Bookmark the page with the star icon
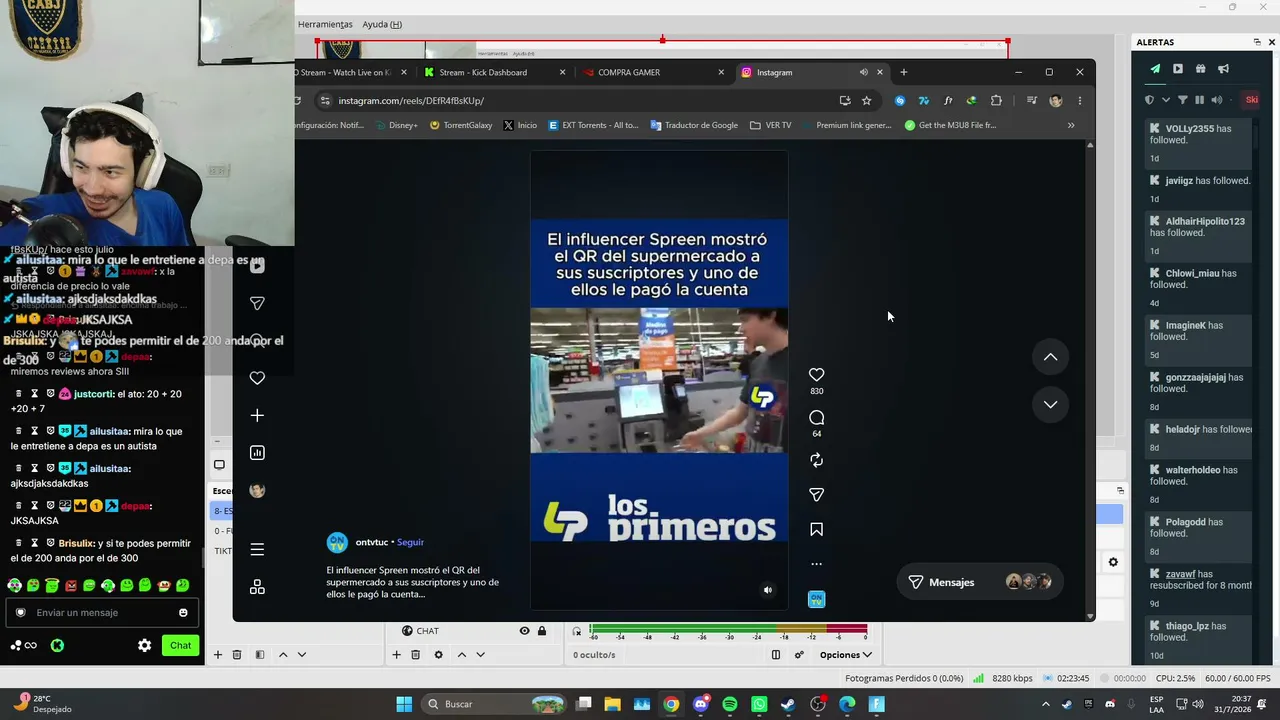Viewport: 1280px width, 720px height. (866, 100)
